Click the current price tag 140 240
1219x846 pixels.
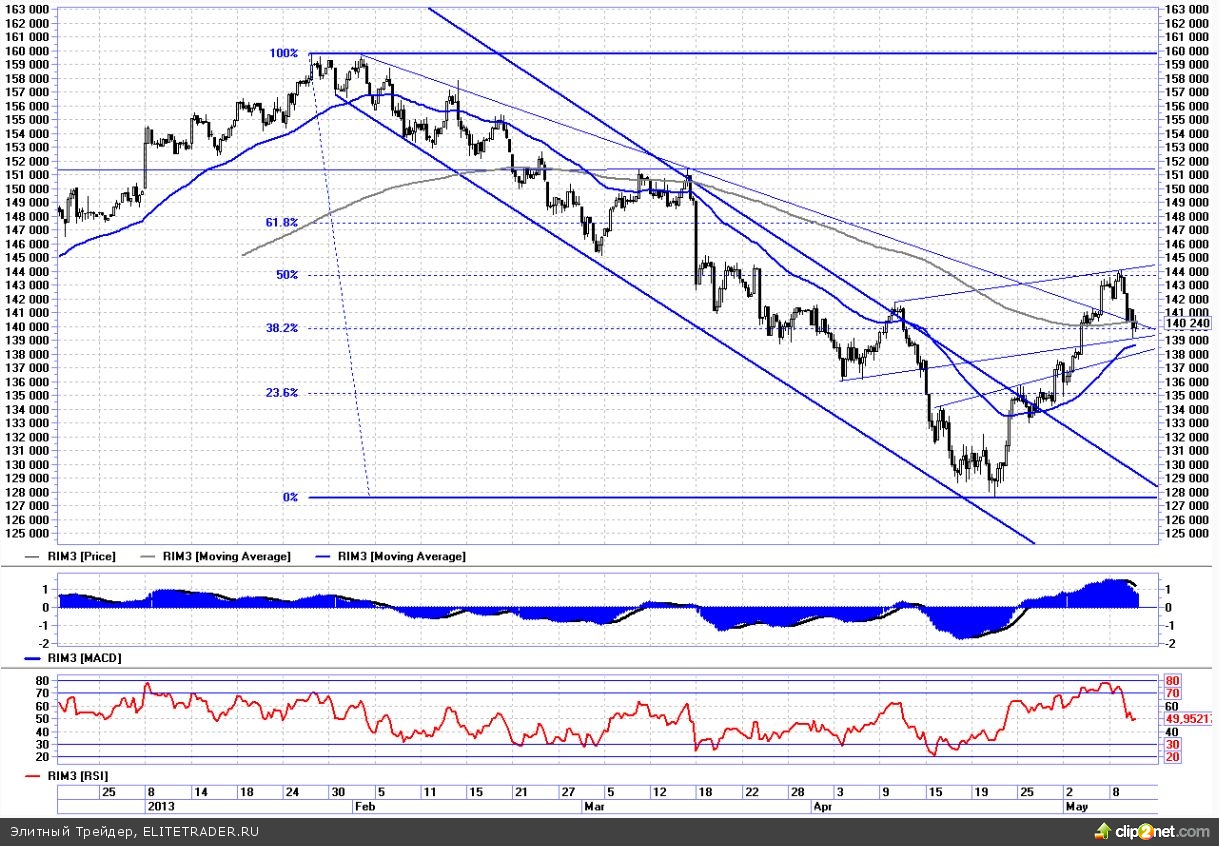(x=1188, y=323)
